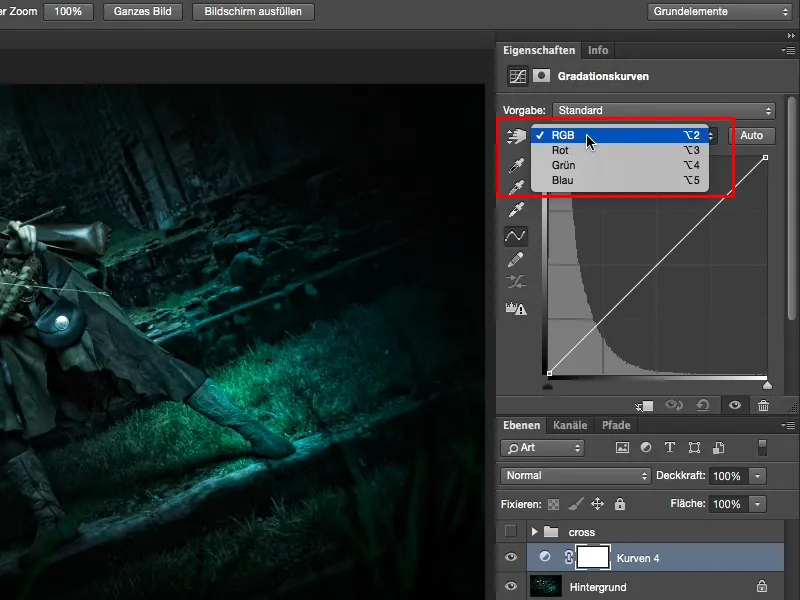Hide the Hintergrund layer
The height and width of the screenshot is (600, 800).
pyautogui.click(x=511, y=586)
